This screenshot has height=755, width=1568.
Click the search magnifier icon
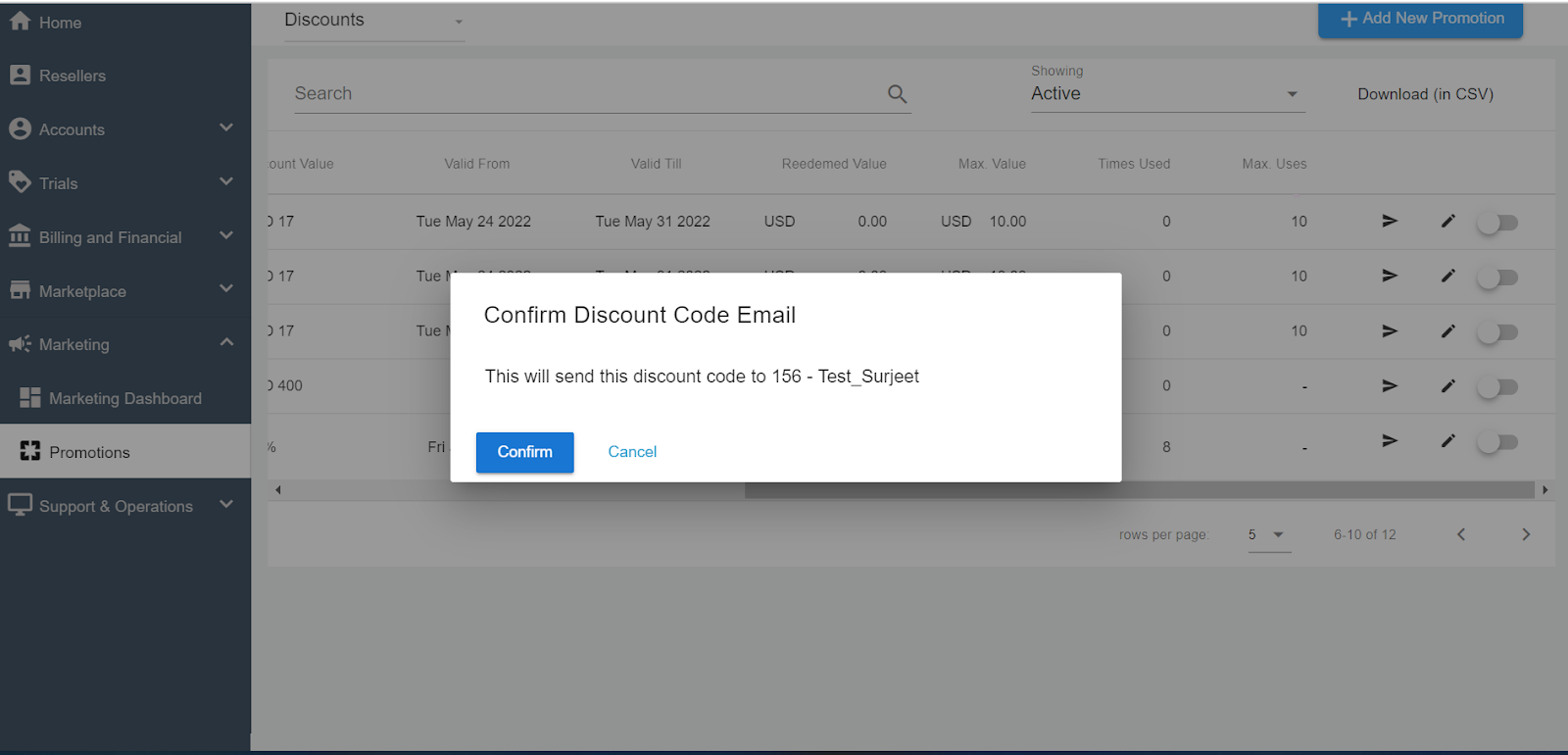coord(897,94)
